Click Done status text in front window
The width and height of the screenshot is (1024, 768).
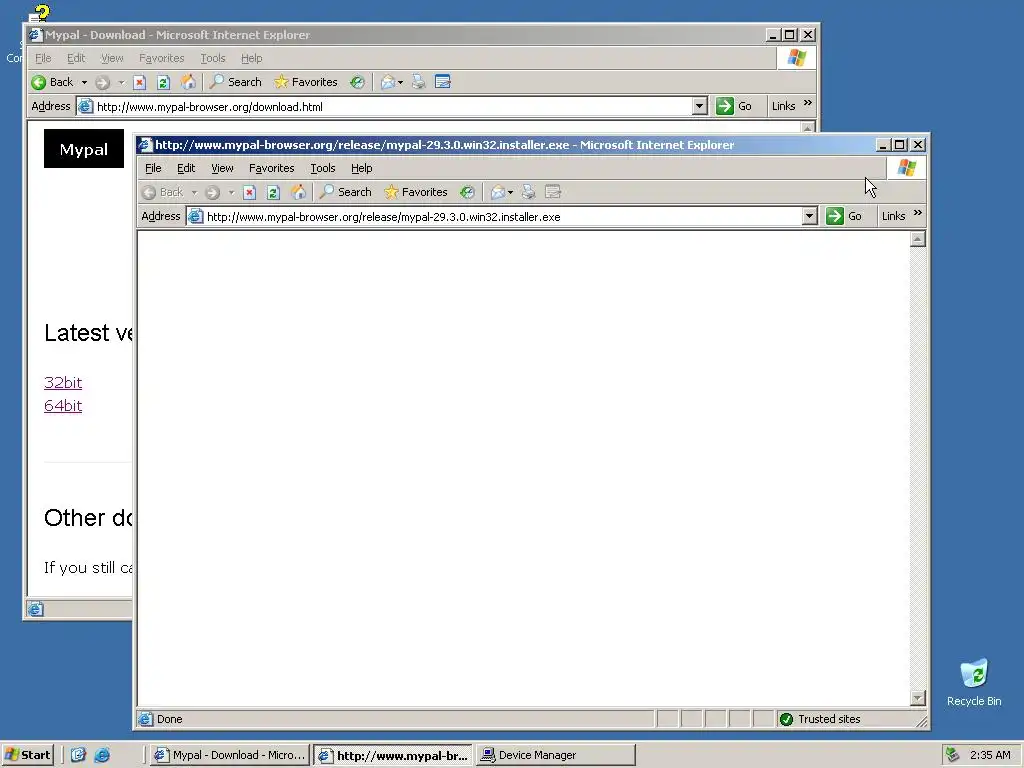pyautogui.click(x=169, y=719)
